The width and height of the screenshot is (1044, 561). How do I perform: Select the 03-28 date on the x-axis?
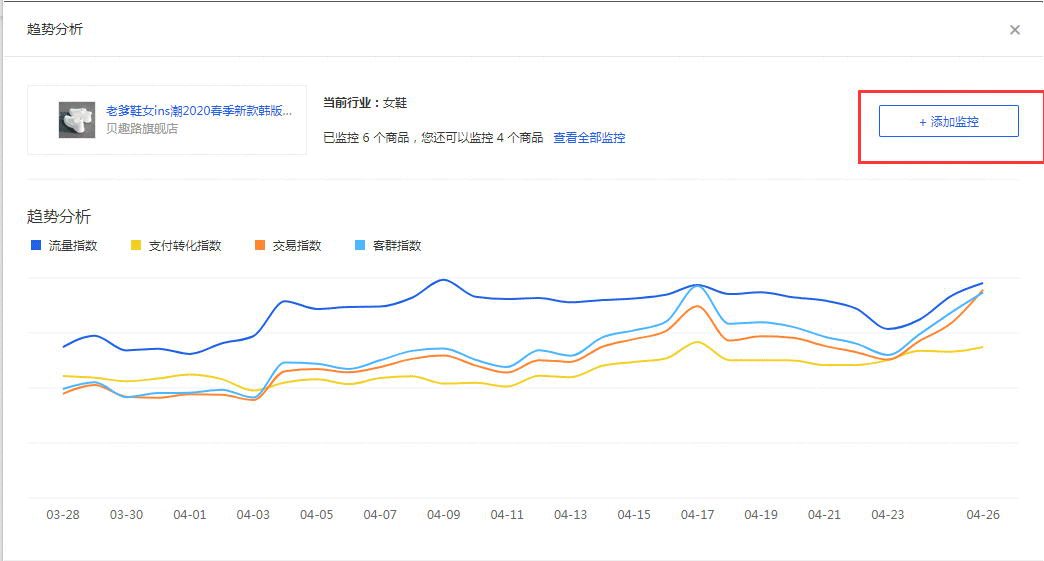pyautogui.click(x=63, y=515)
